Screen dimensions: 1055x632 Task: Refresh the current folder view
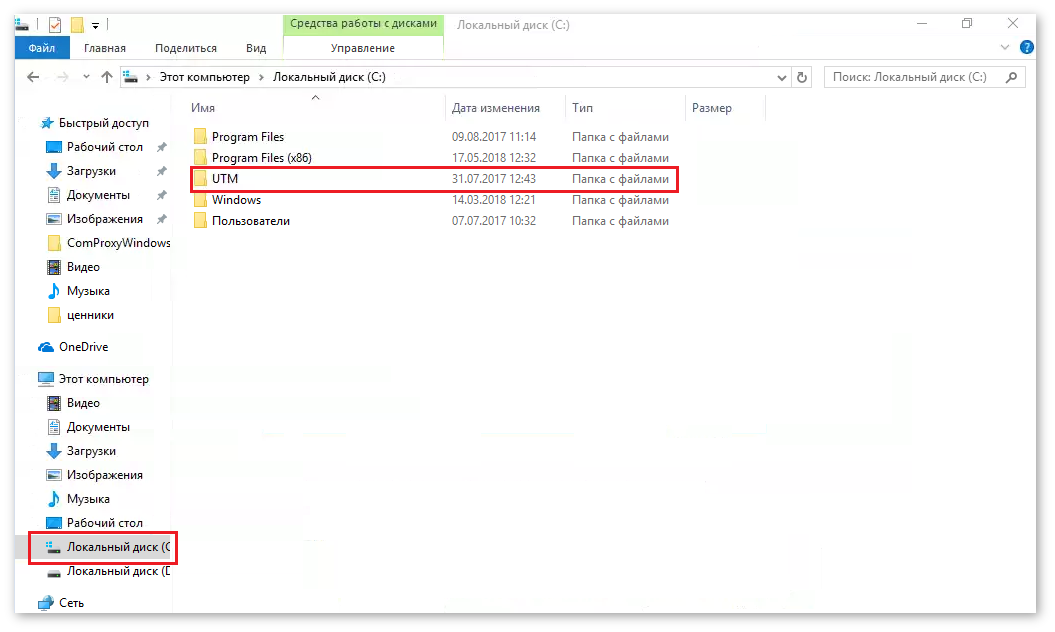(801, 77)
